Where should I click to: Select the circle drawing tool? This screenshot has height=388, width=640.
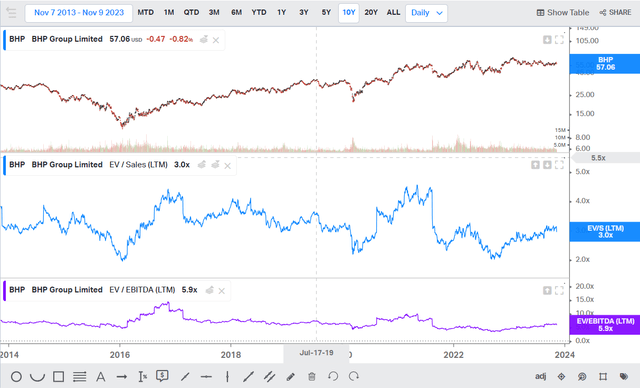(16, 377)
